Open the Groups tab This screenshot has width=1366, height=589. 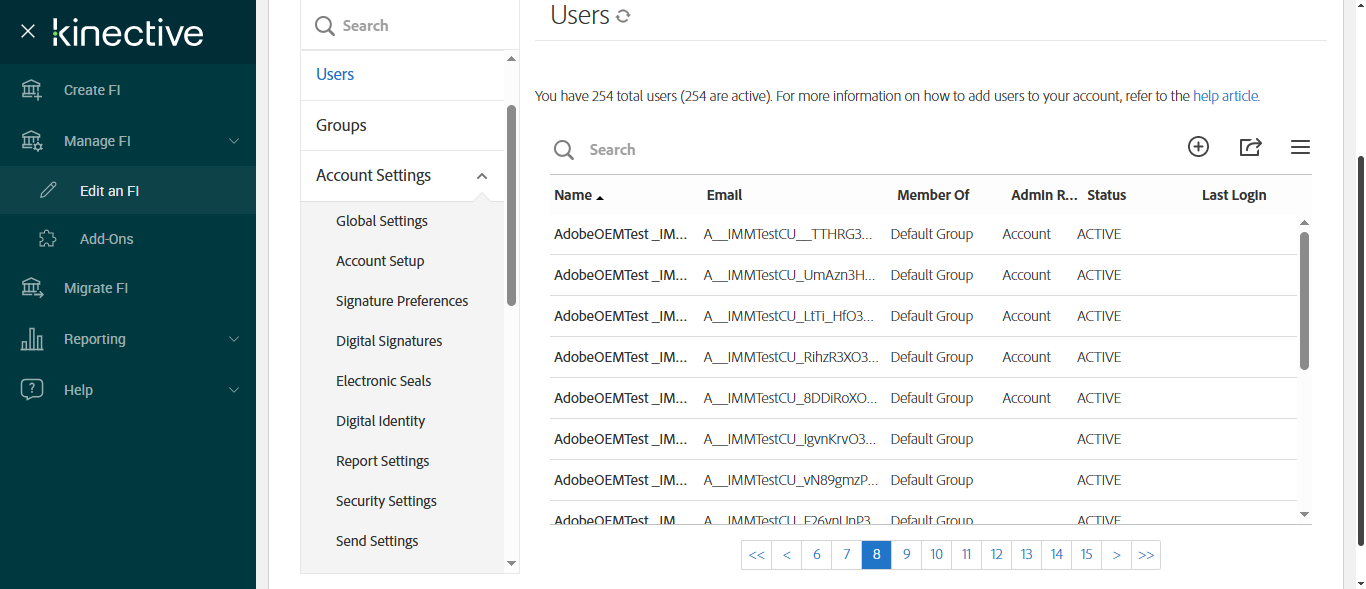[x=341, y=125]
